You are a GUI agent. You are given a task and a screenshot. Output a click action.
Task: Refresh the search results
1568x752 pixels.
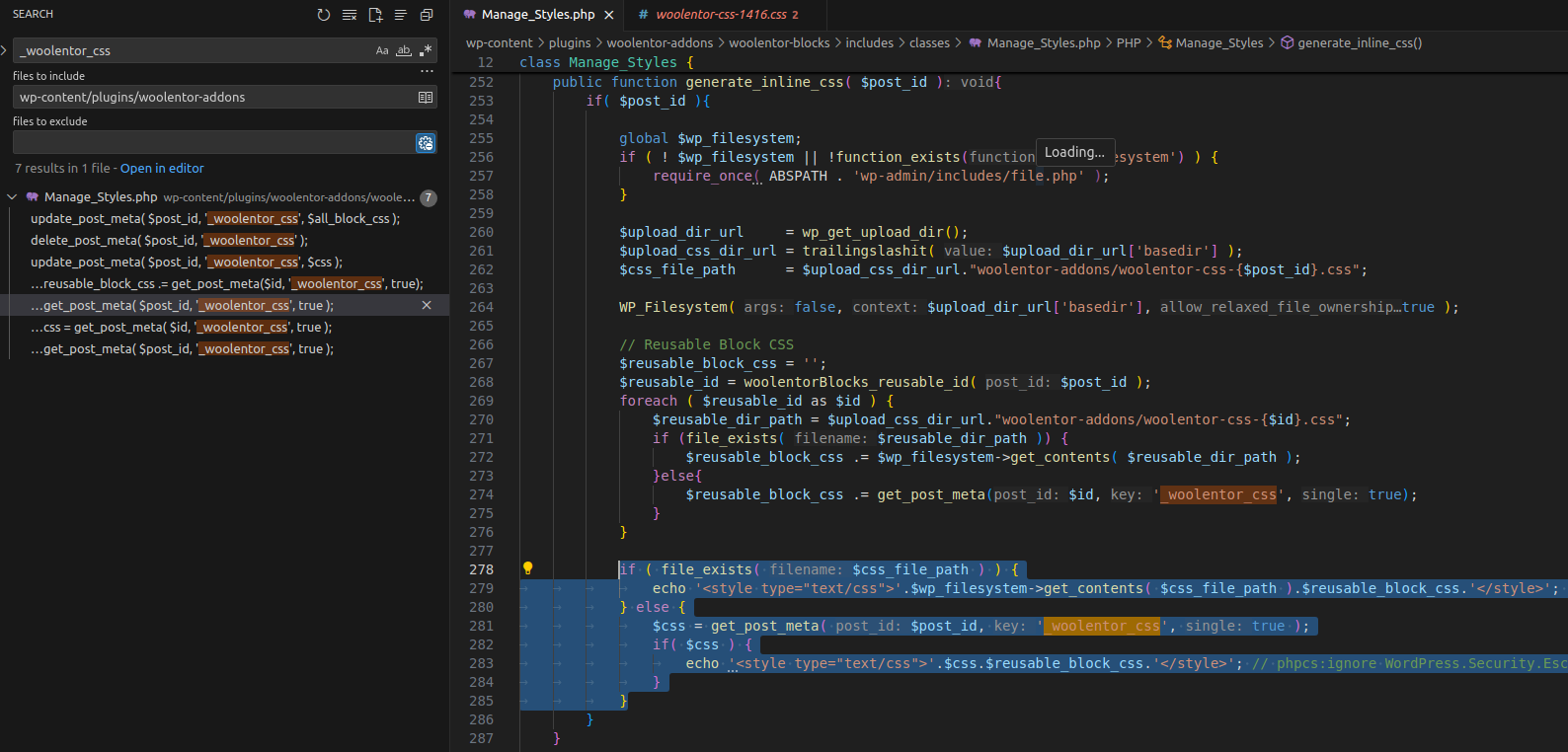click(x=324, y=15)
